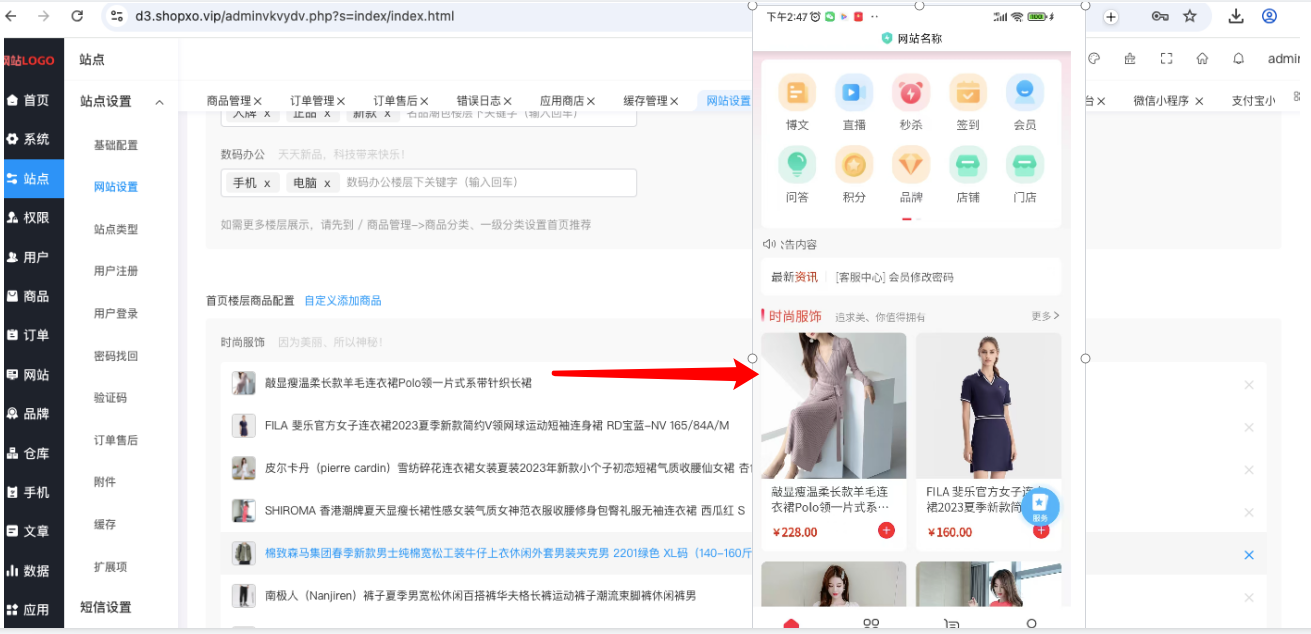Screen dimensions: 1311x634
Task: Bookmark this page with the star icon
Action: tap(1190, 16)
